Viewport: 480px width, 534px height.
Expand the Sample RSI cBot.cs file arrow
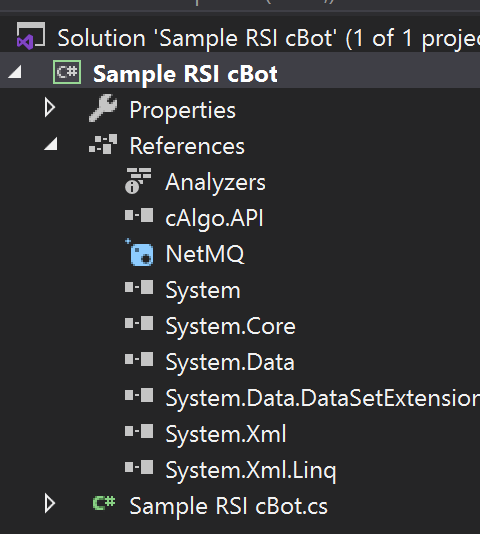pyautogui.click(x=50, y=503)
